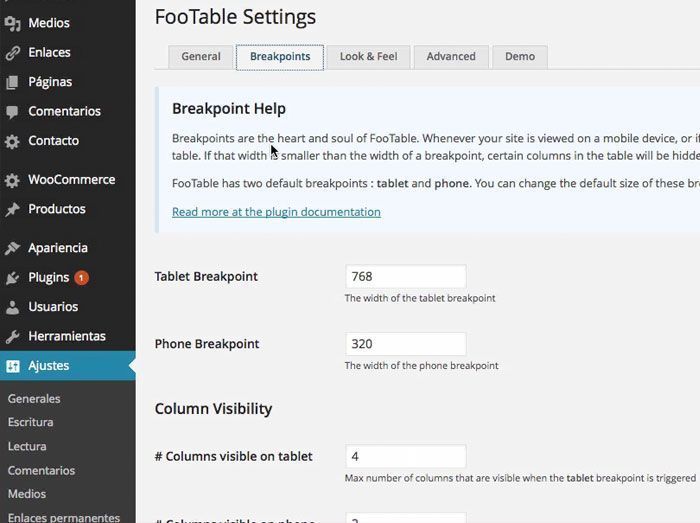Go to Escritura settings submenu
The width and height of the screenshot is (700, 523).
click(30, 422)
